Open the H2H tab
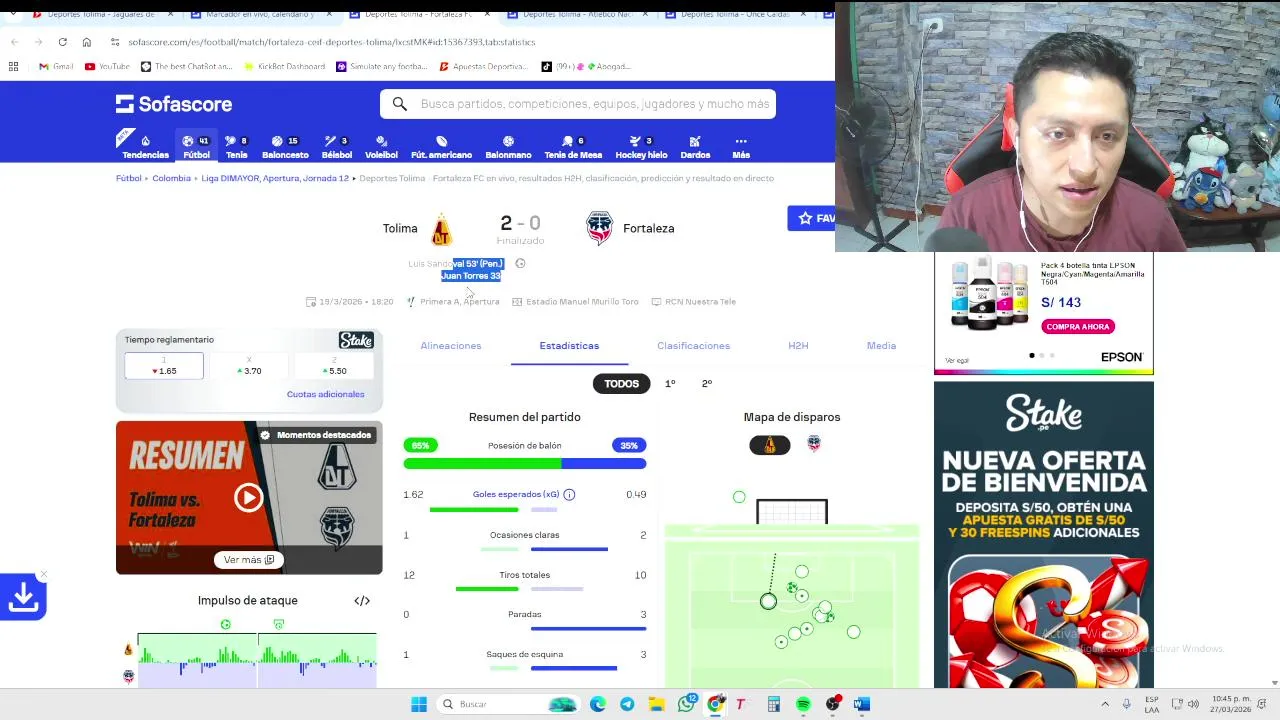Screen dimensions: 1280x720 798,346
